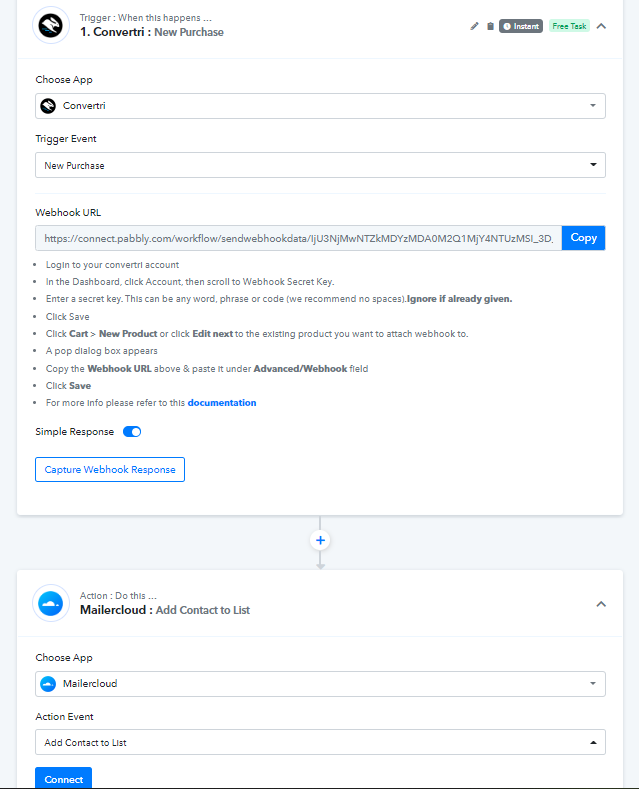The image size is (639, 789).
Task: Open the Convertri Choose App dropdown
Action: click(x=320, y=106)
